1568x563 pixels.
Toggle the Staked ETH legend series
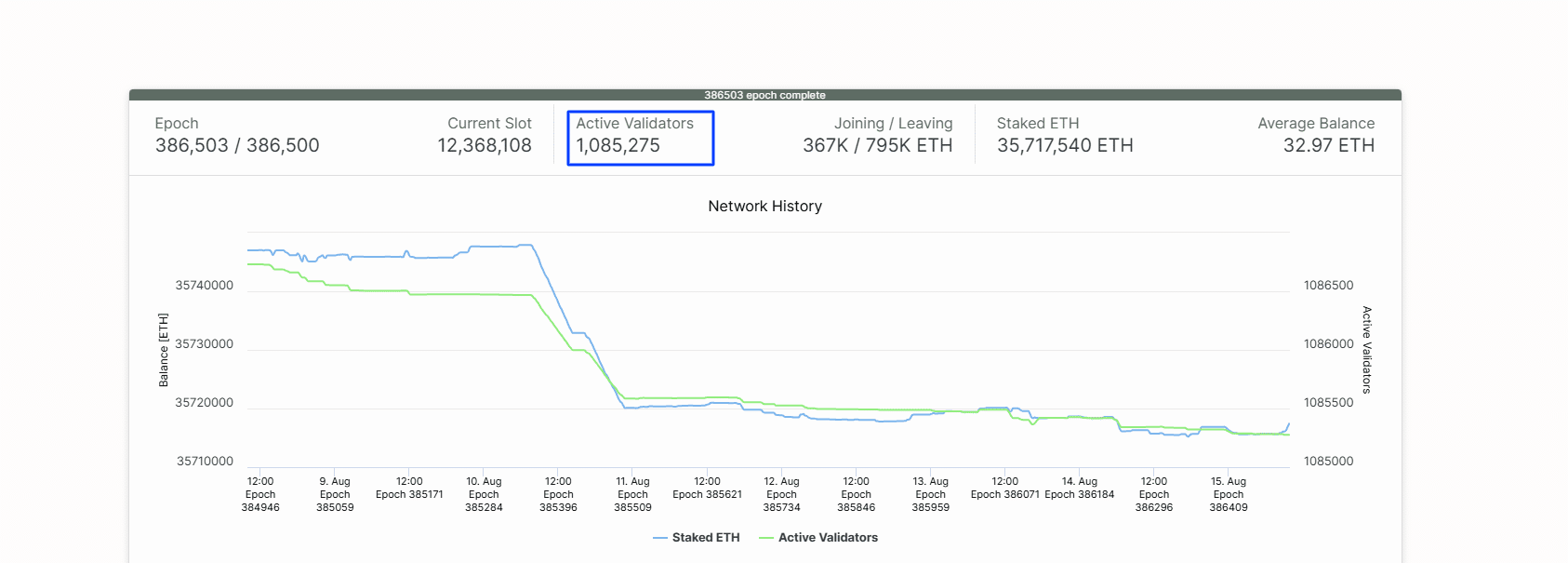point(697,537)
